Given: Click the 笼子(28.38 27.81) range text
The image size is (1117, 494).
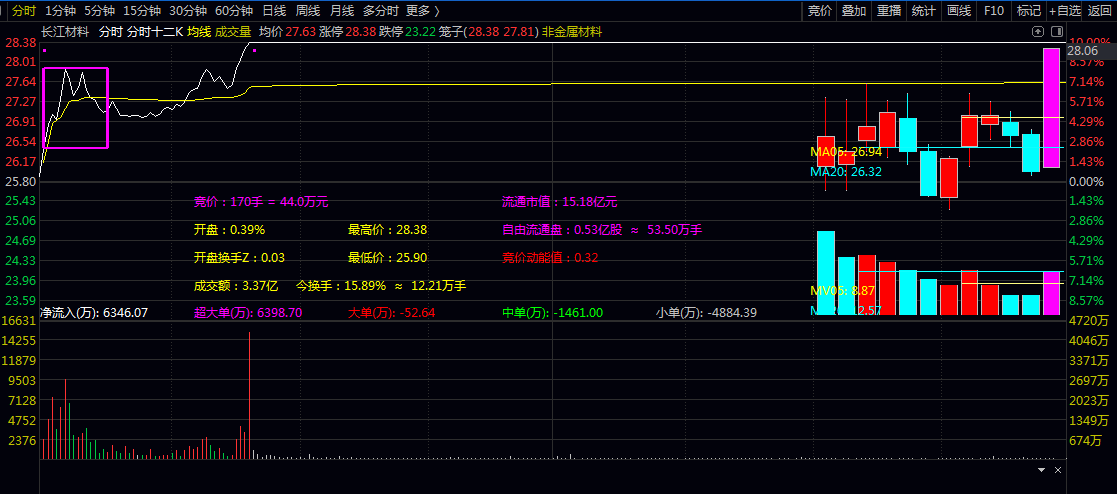Looking at the screenshot, I should pyautogui.click(x=489, y=31).
